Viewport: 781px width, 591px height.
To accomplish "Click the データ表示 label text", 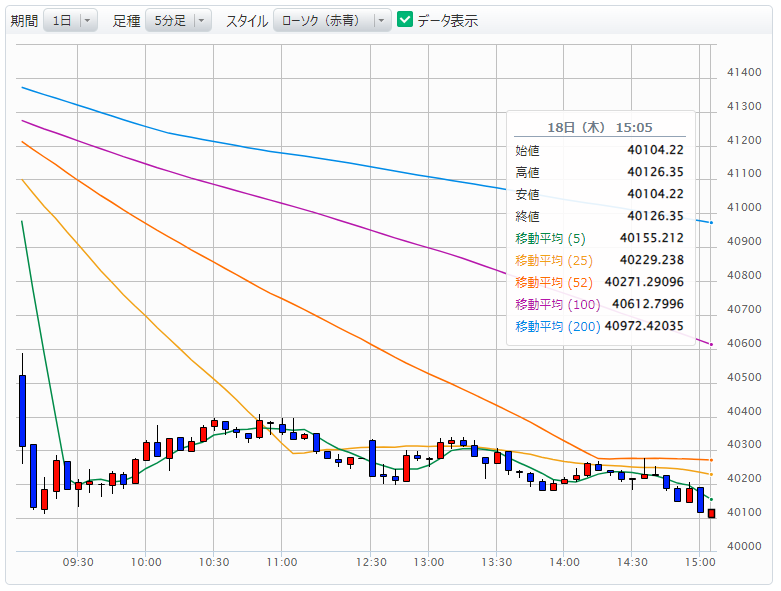I will pos(447,20).
